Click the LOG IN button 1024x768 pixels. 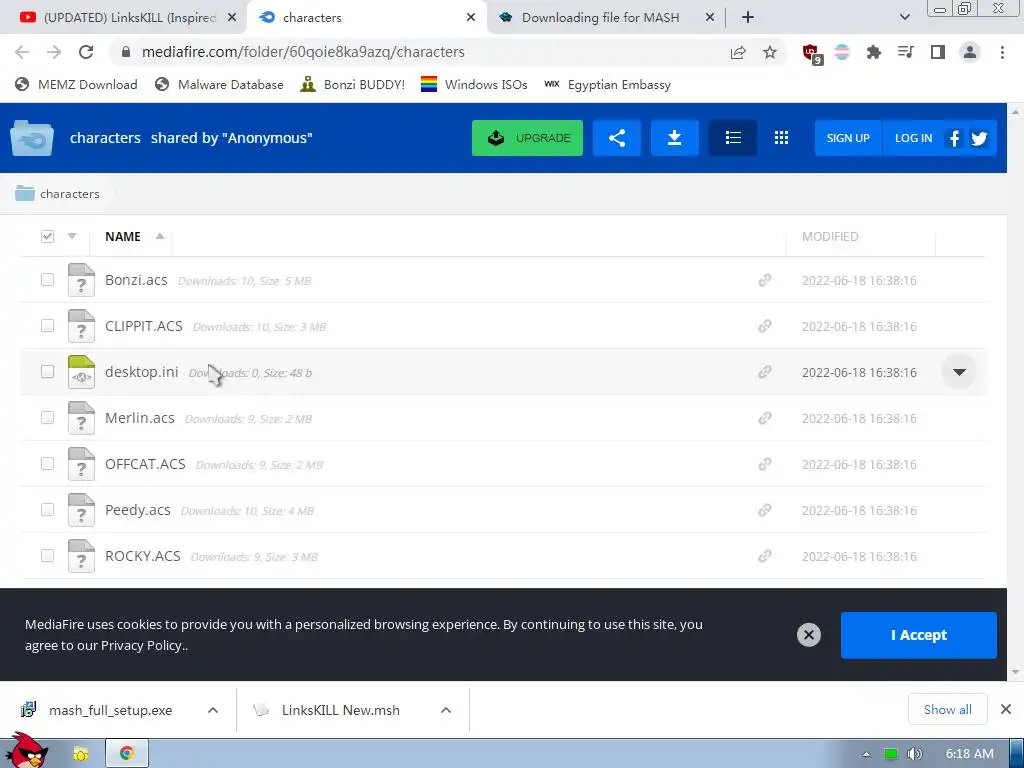(x=913, y=138)
